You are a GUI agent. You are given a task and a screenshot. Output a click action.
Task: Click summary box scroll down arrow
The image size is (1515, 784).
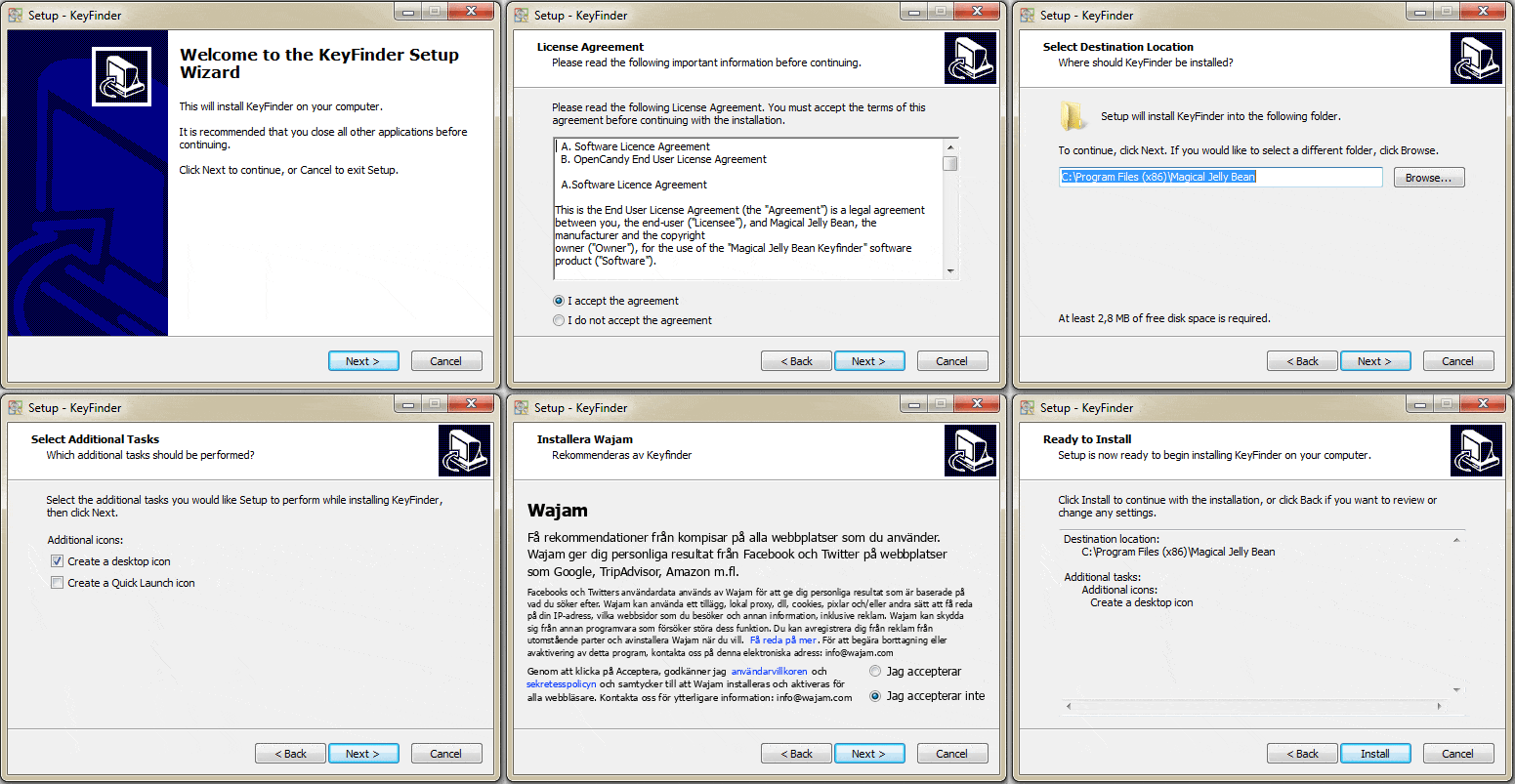[1456, 689]
